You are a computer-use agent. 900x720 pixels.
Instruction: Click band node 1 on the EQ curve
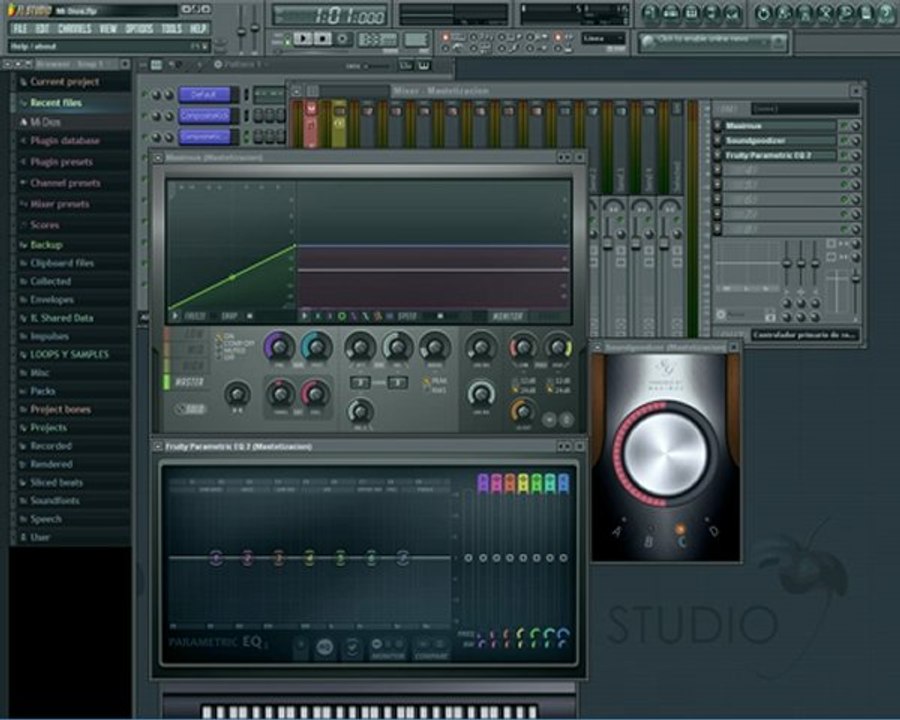click(216, 557)
